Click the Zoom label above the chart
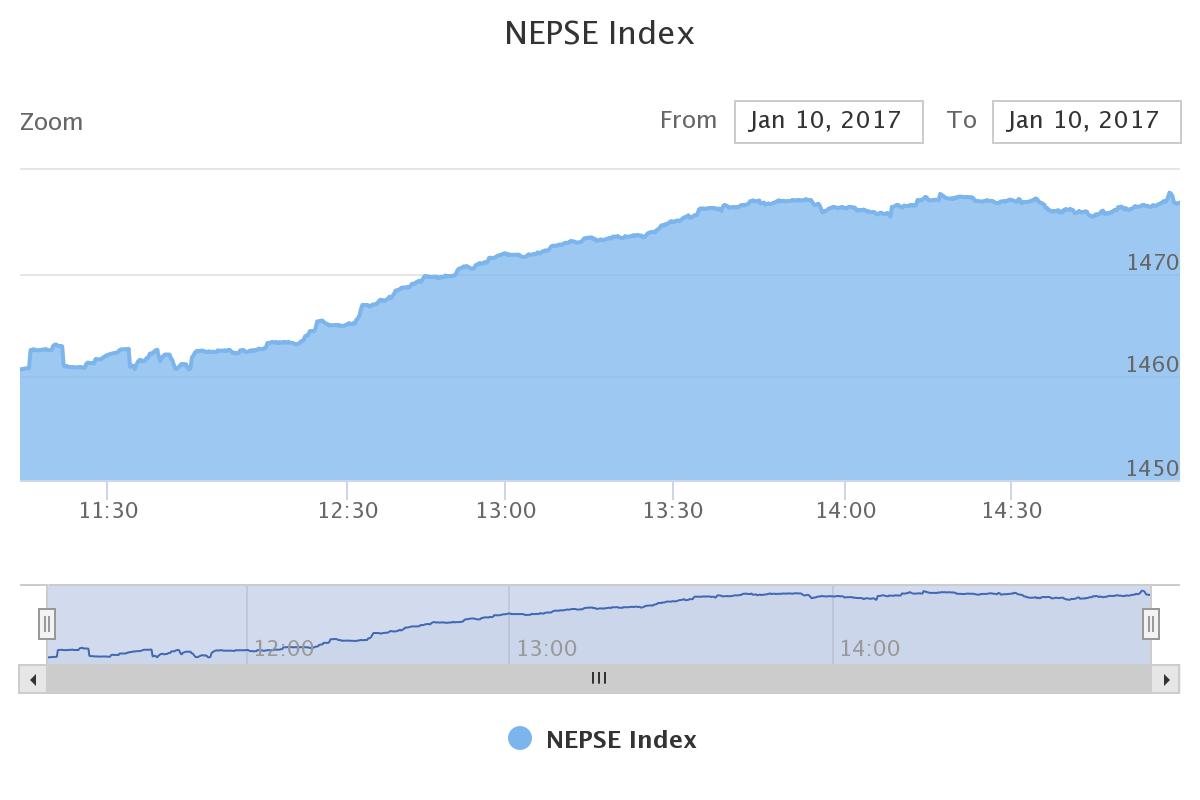Viewport: 1200px width, 800px height. click(52, 122)
